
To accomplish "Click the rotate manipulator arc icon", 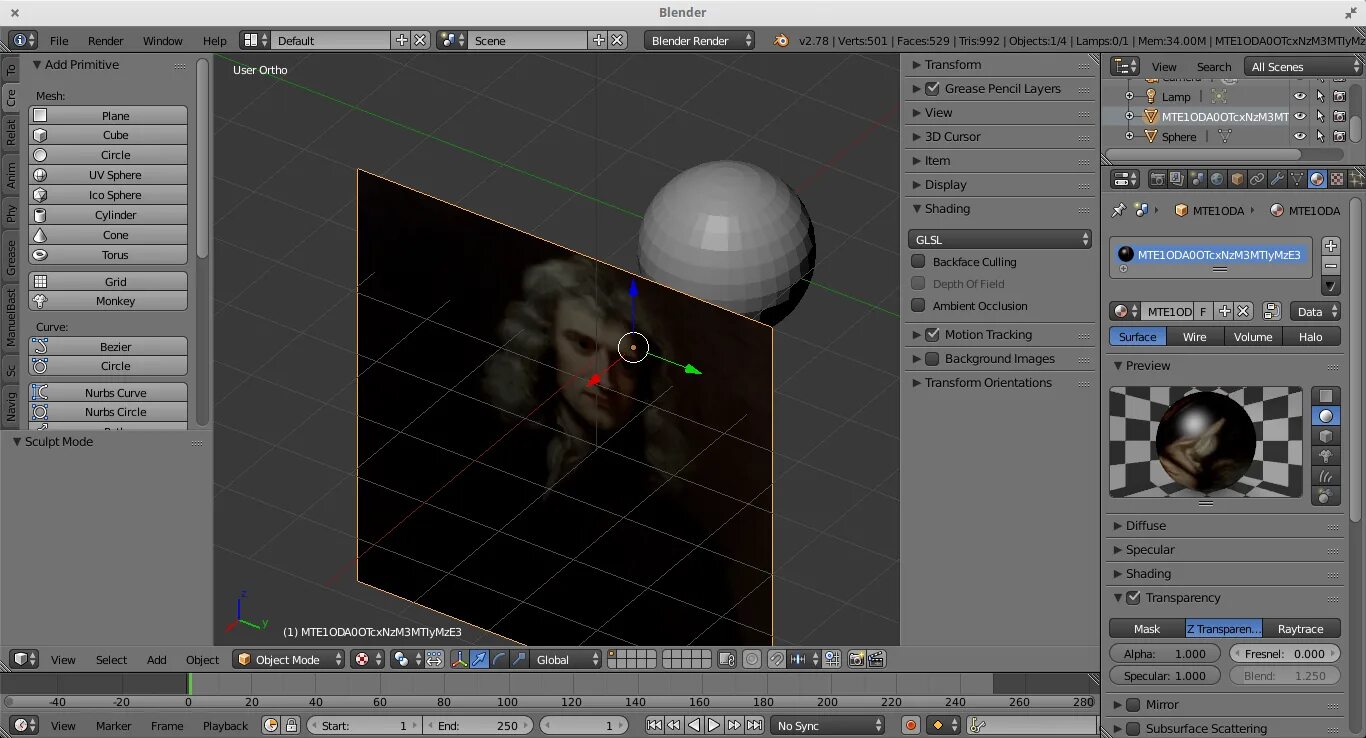I will (x=499, y=659).
